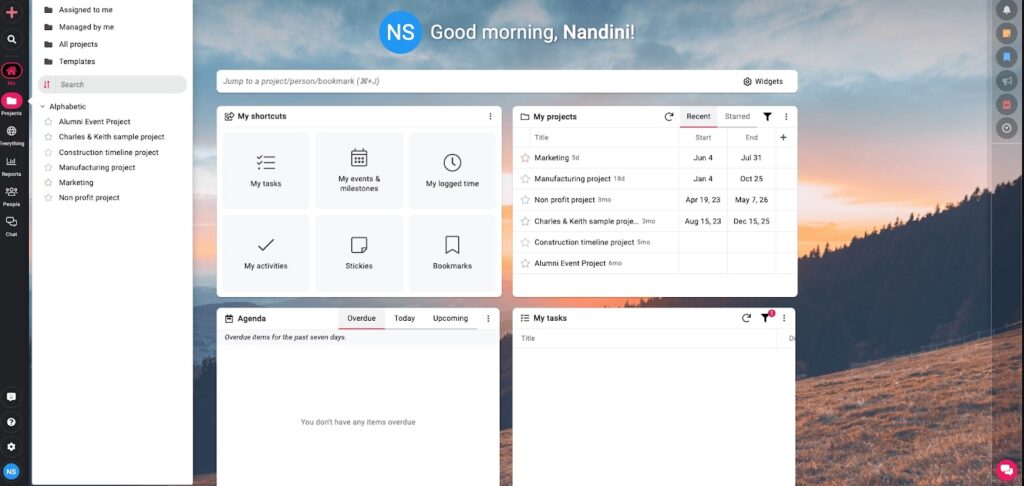Open the notifications bell icon
The width and height of the screenshot is (1024, 486).
point(1007,10)
